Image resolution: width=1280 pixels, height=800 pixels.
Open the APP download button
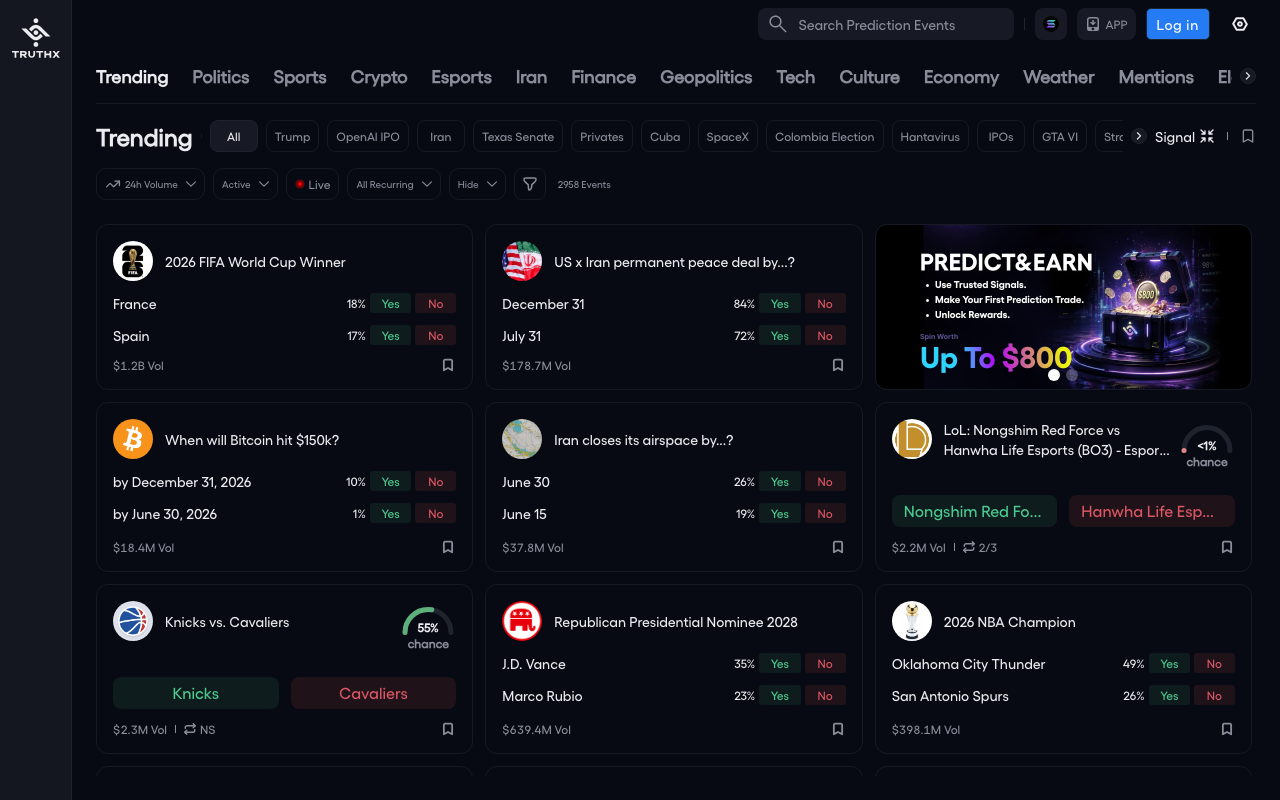tap(1106, 24)
